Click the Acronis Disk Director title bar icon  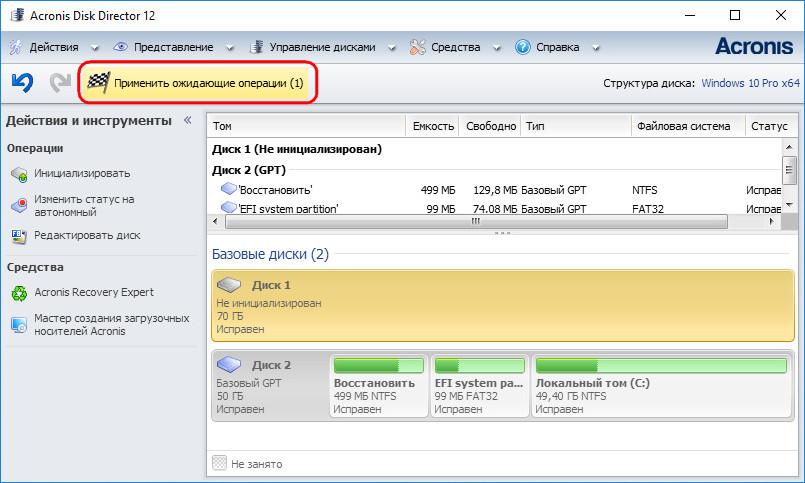(x=17, y=15)
